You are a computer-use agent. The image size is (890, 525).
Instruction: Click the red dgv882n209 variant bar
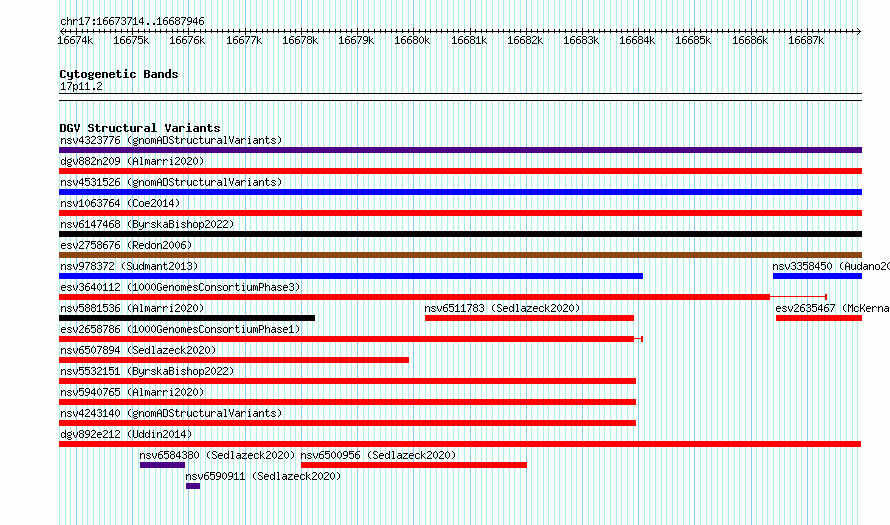click(x=460, y=171)
